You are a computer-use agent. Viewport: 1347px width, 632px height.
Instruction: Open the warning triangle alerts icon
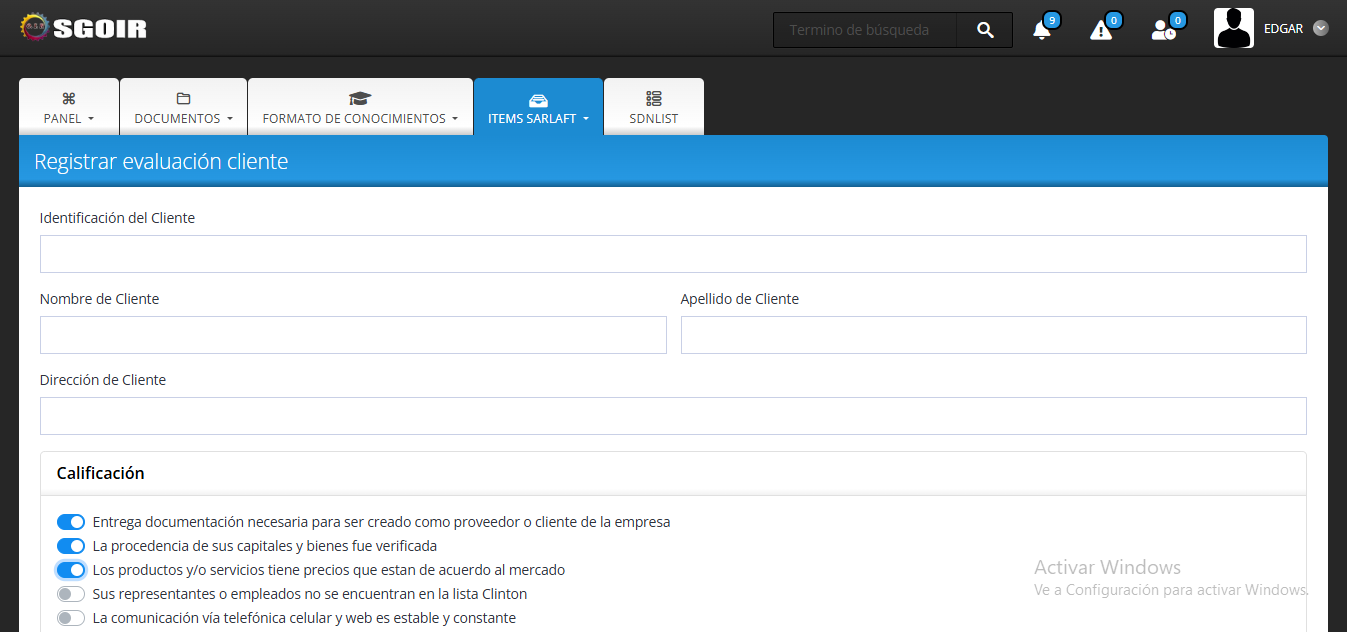tap(1100, 30)
